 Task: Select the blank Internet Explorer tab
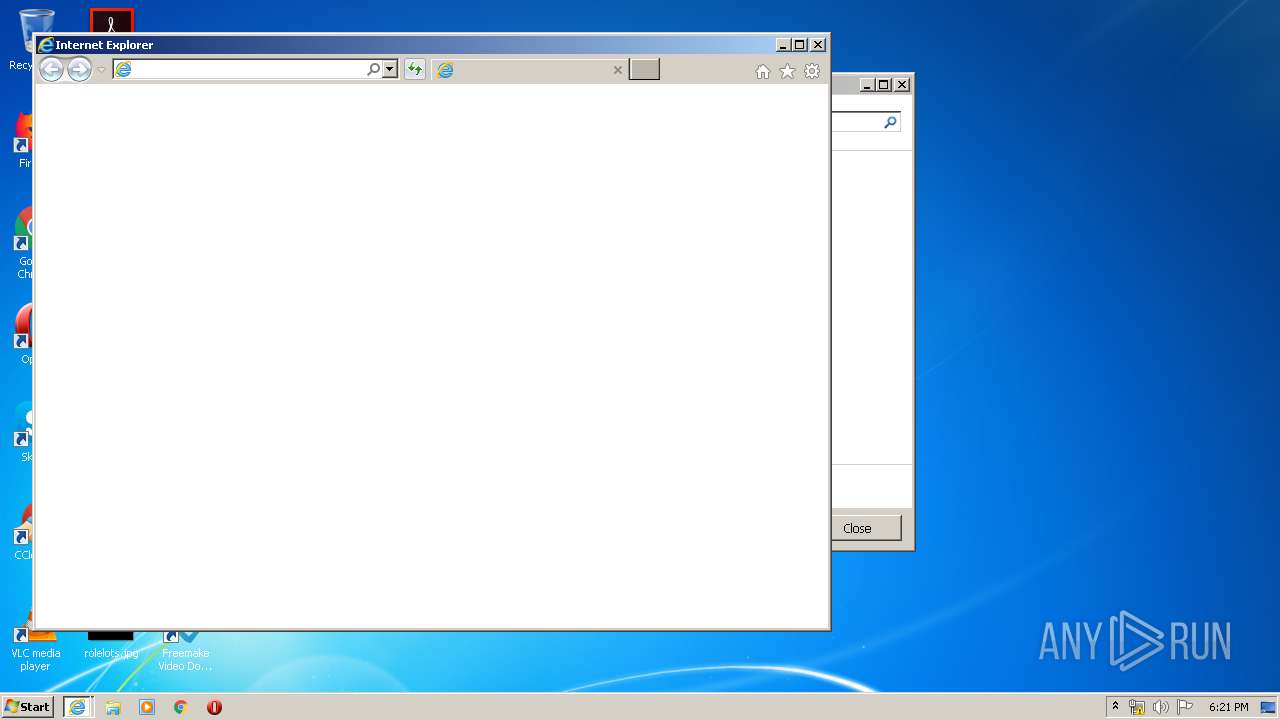[x=530, y=69]
